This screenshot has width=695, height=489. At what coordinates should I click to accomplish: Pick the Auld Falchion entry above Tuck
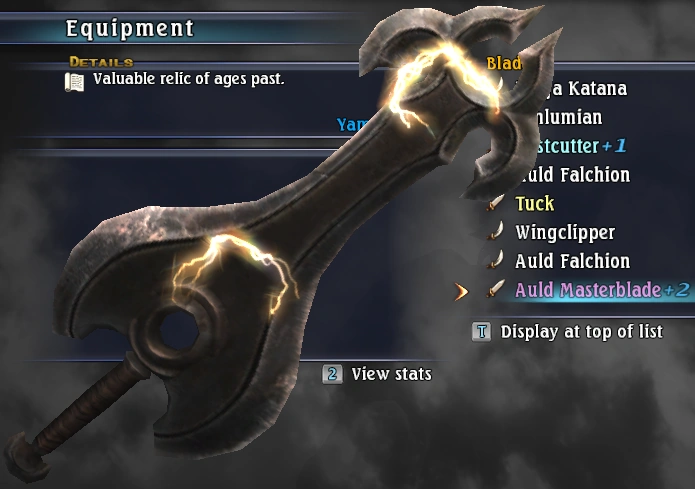[x=576, y=175]
